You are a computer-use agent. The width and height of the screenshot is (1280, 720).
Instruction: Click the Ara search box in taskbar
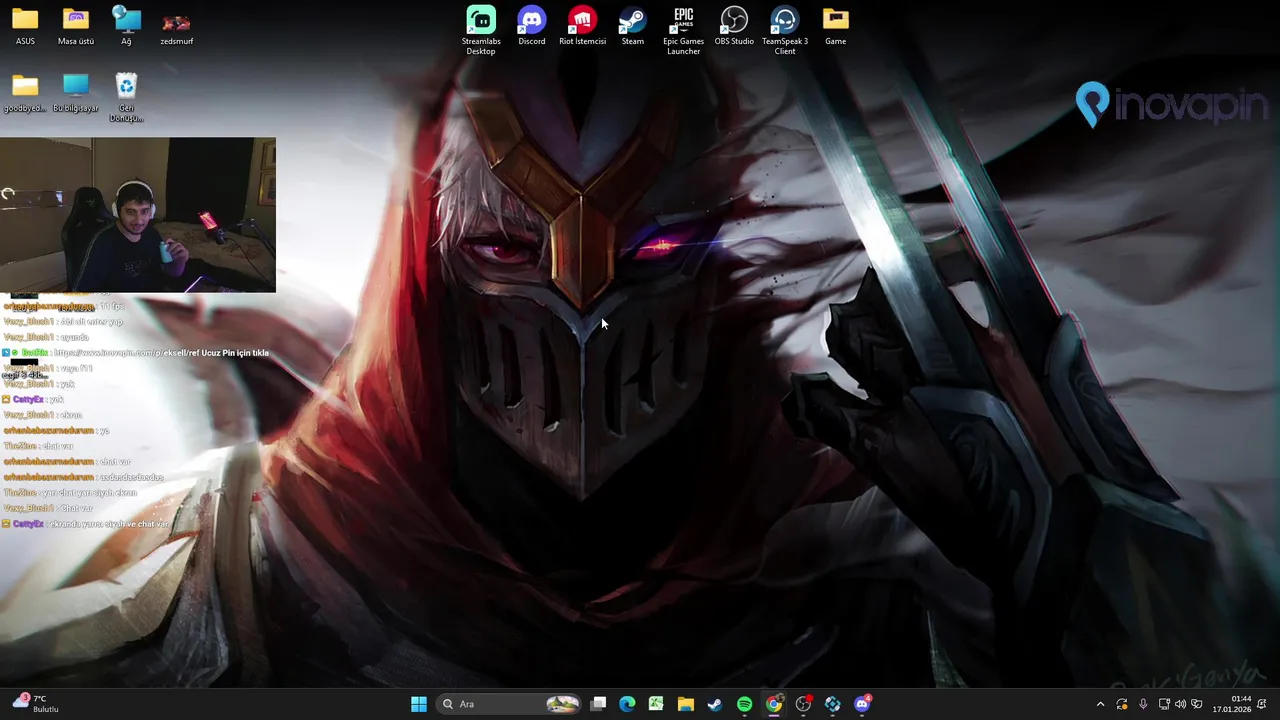510,704
